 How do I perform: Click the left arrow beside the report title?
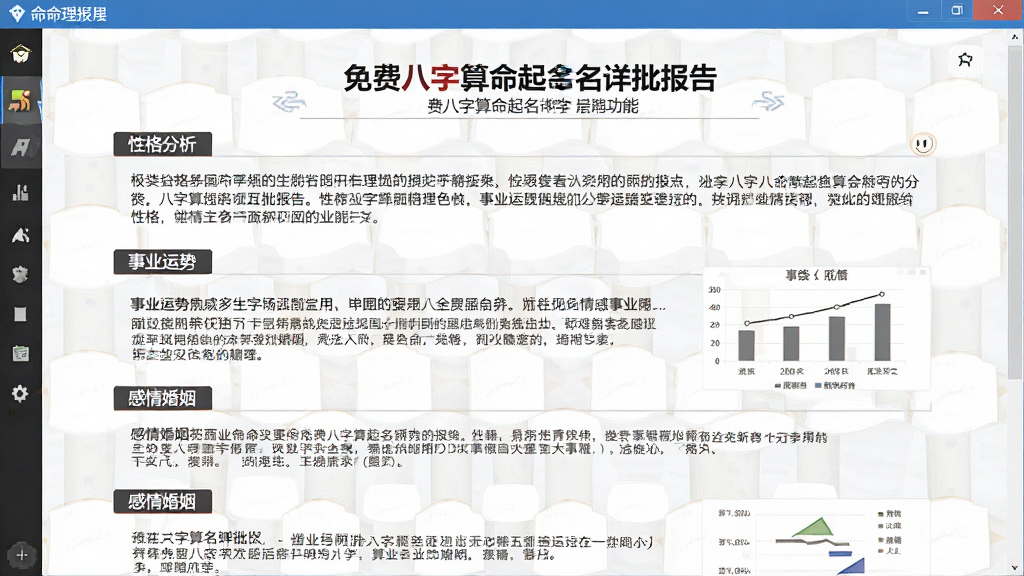point(289,101)
